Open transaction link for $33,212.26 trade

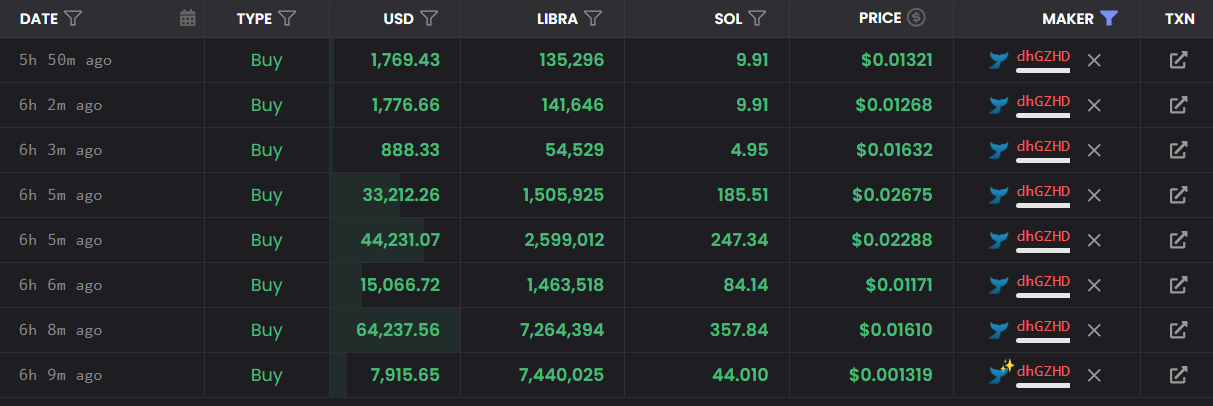click(x=1178, y=195)
